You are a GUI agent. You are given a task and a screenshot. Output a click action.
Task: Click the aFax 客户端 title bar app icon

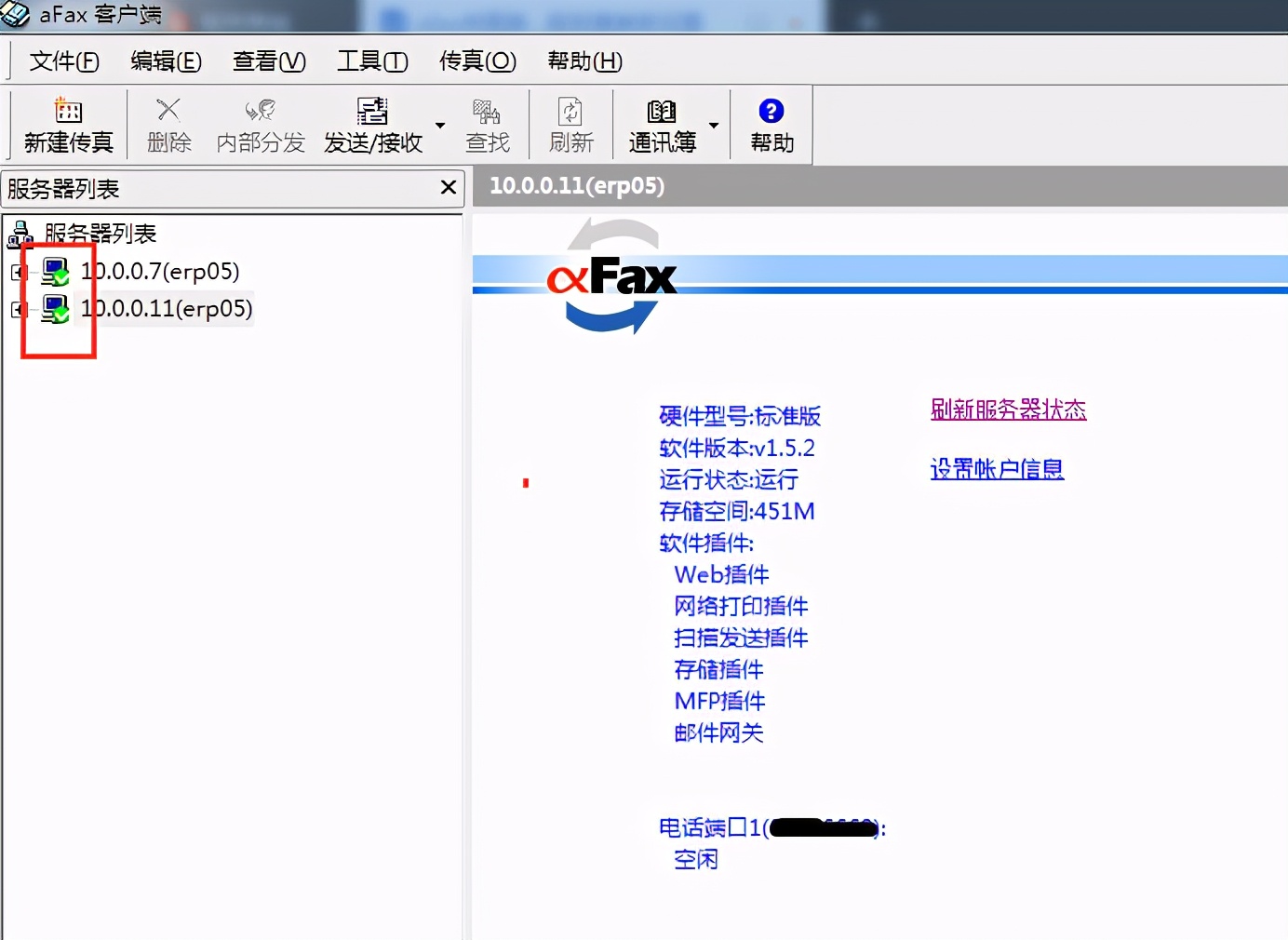(16, 14)
